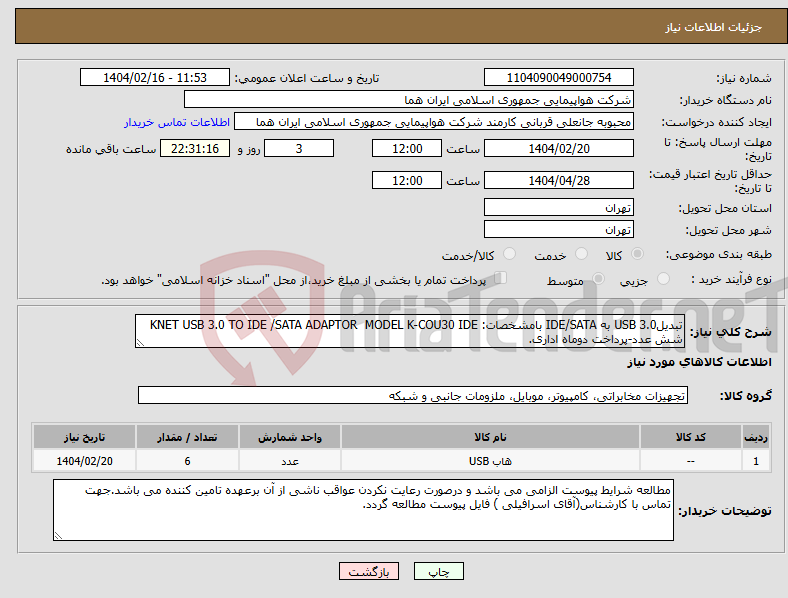Click the اطلاعات کالاهای مورد نیاز heading
This screenshot has height=598, width=788.
(x=699, y=362)
